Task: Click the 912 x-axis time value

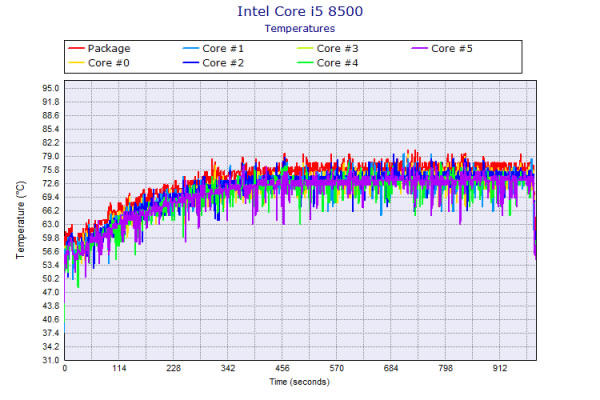Action: [500, 368]
